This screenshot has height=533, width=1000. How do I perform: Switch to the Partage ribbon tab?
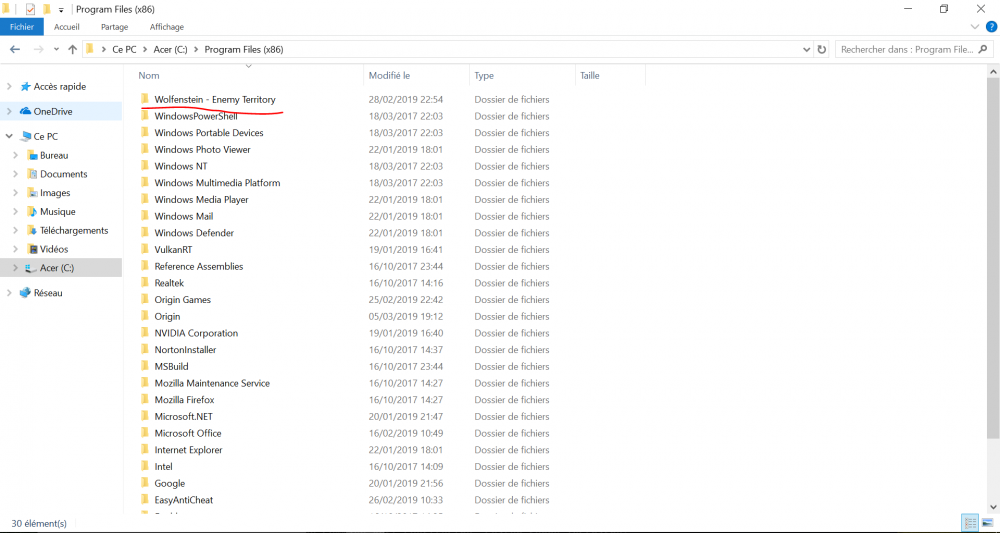[x=114, y=27]
